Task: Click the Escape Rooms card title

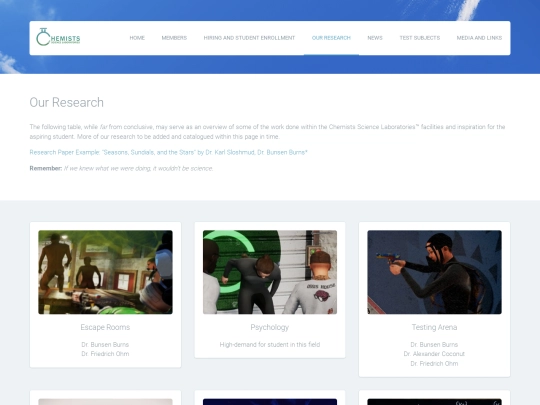Action: click(105, 327)
